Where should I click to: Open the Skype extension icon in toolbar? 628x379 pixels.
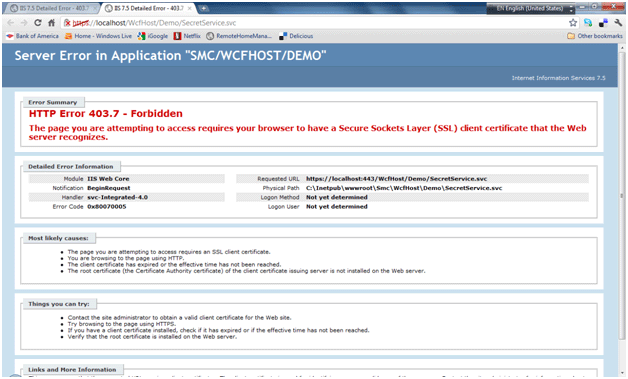pyautogui.click(x=588, y=23)
